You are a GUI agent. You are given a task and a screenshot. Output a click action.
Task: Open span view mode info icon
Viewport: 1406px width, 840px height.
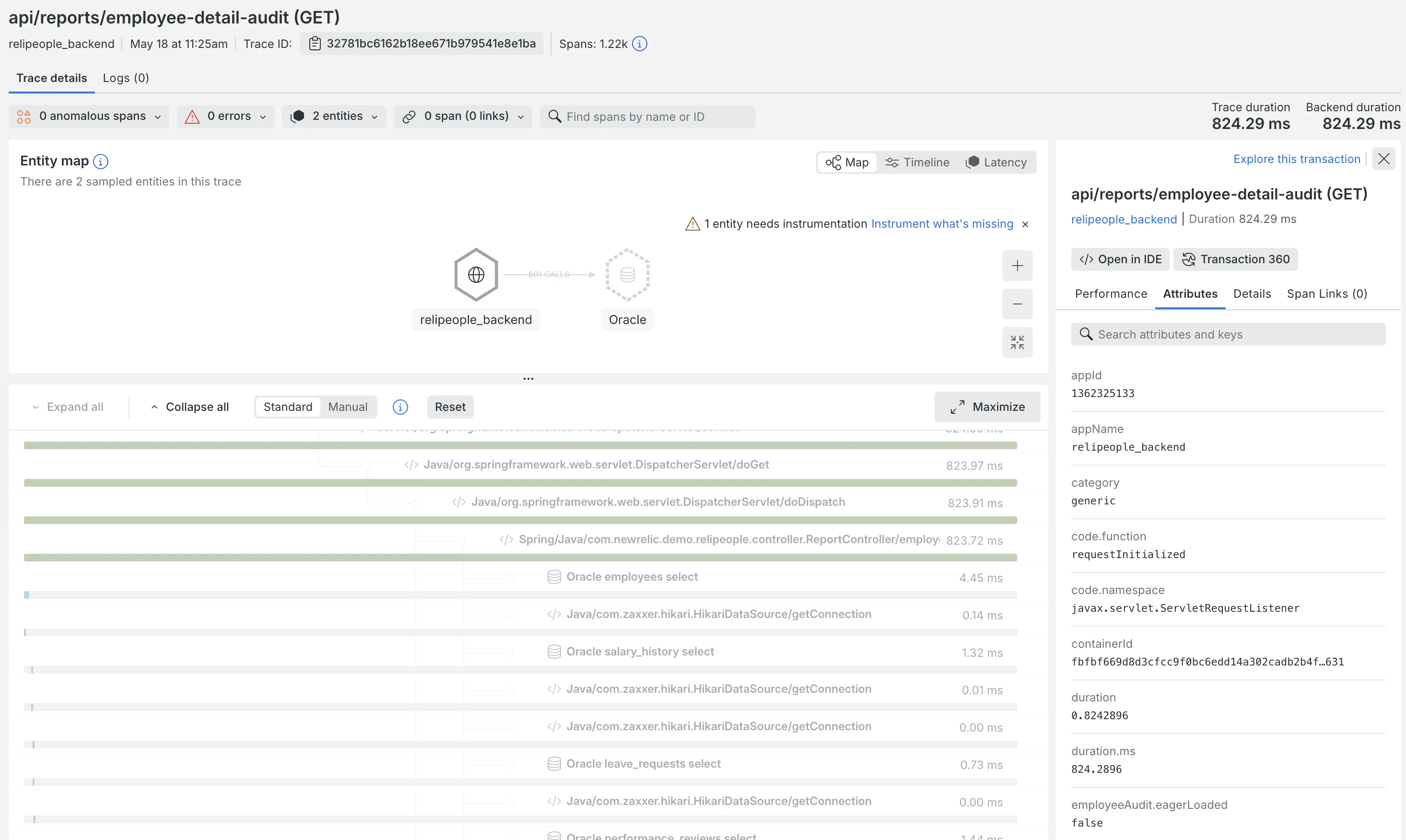click(400, 407)
